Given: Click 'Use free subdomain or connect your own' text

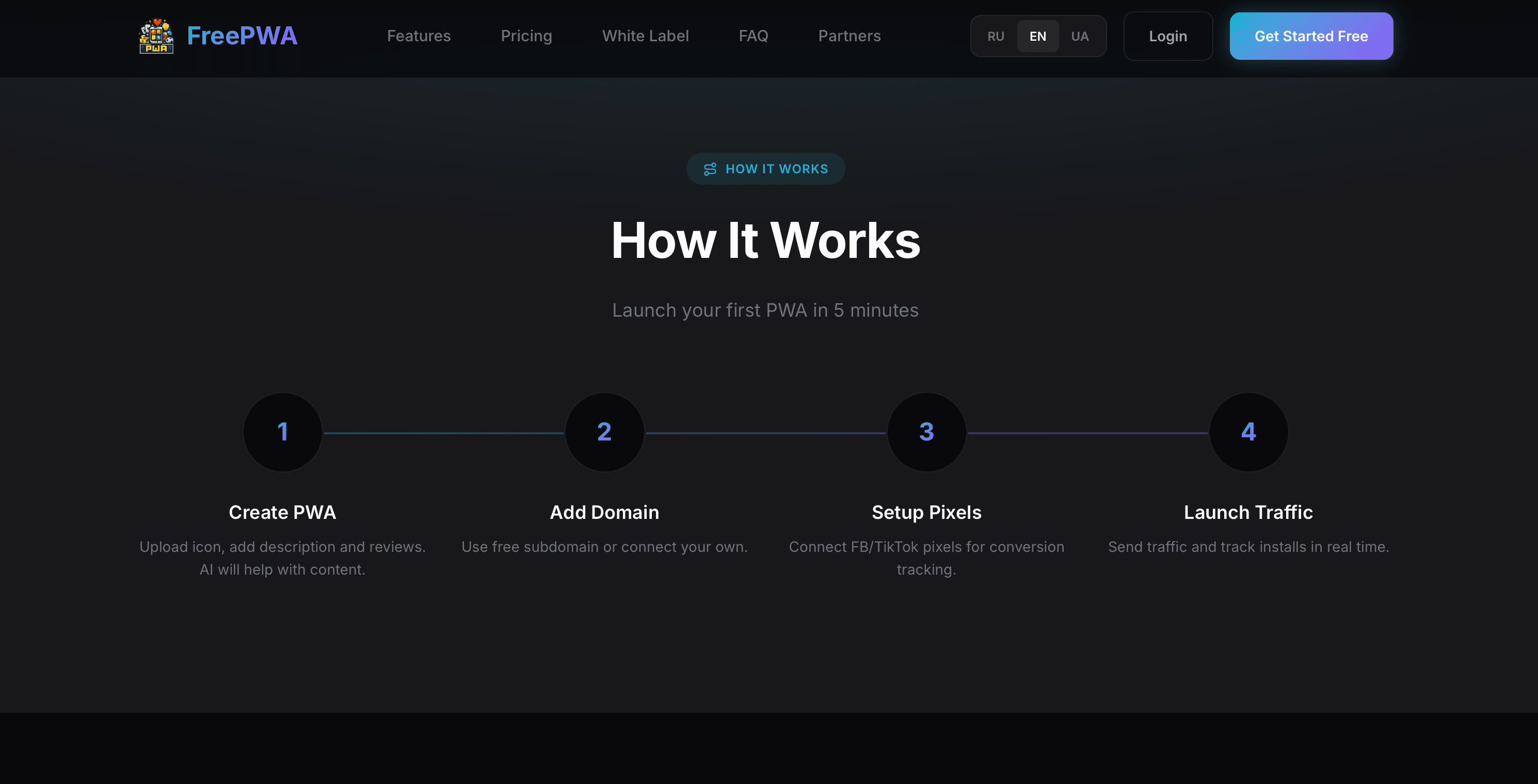Looking at the screenshot, I should click(604, 547).
